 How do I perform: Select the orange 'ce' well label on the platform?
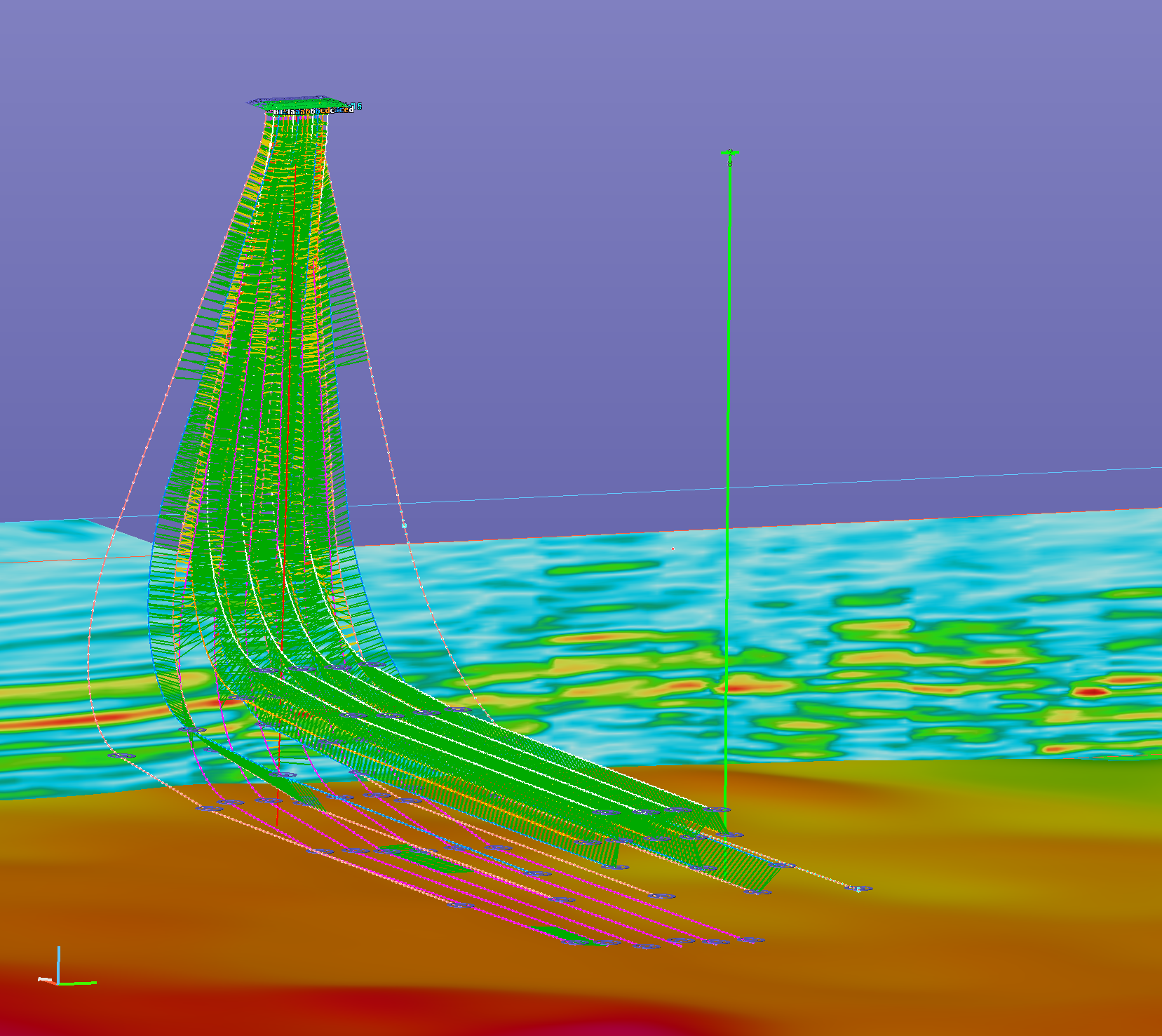coord(344,111)
